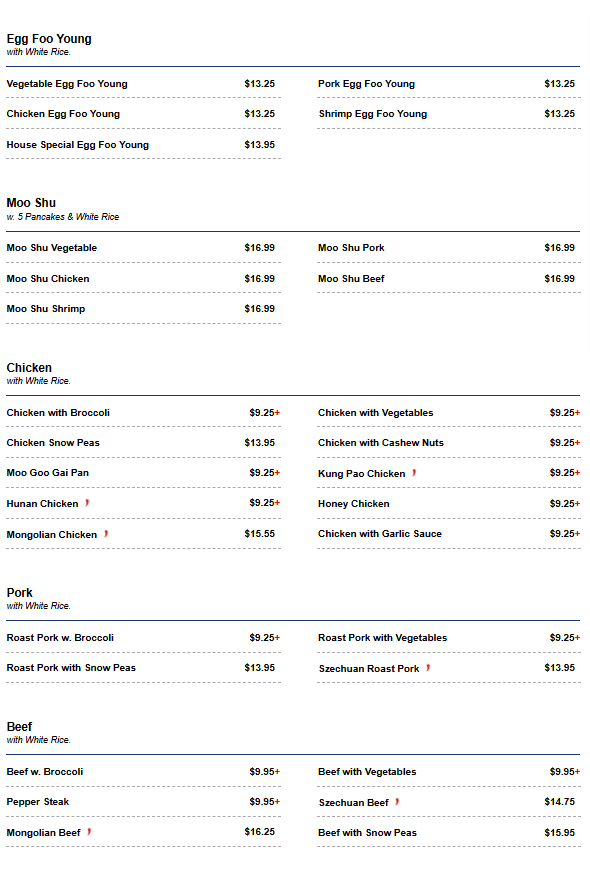Select House Special Egg Foo Young

[x=144, y=145]
